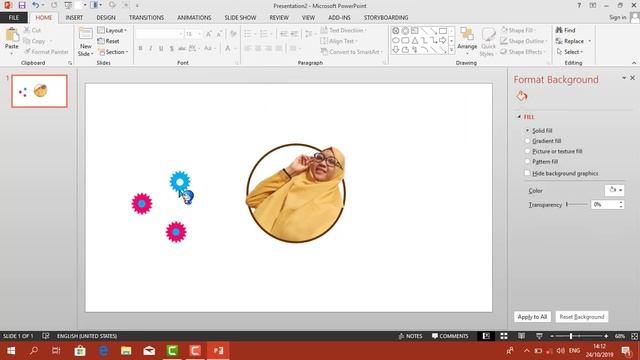Click the Fill paint bucket icon in Format Background
The image size is (640, 360).
point(521,97)
